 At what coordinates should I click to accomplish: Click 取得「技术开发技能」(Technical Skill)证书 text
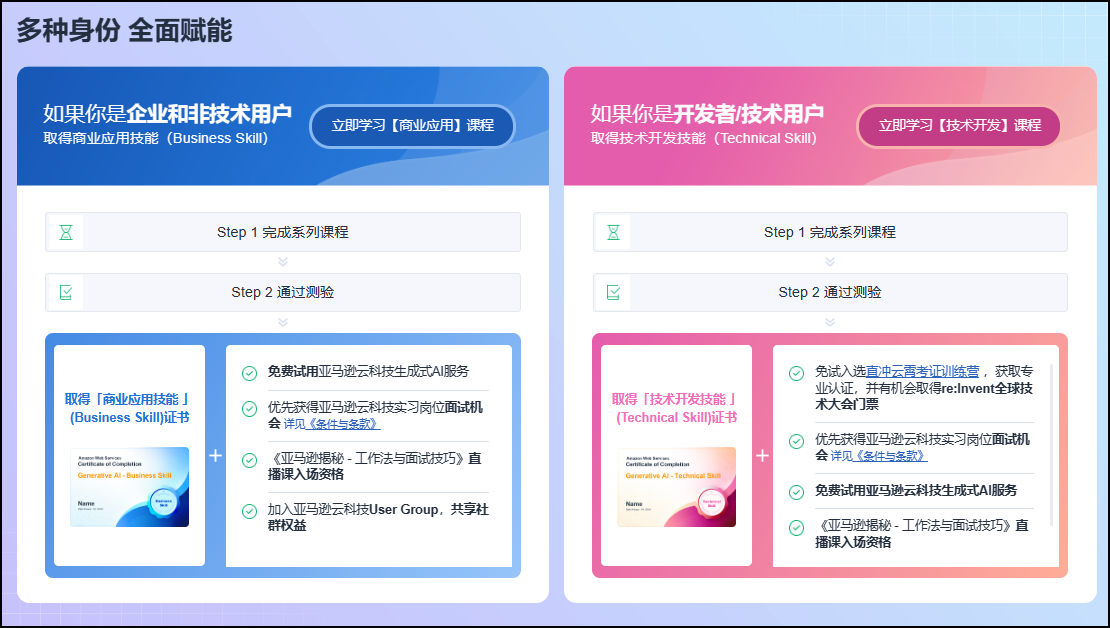675,409
